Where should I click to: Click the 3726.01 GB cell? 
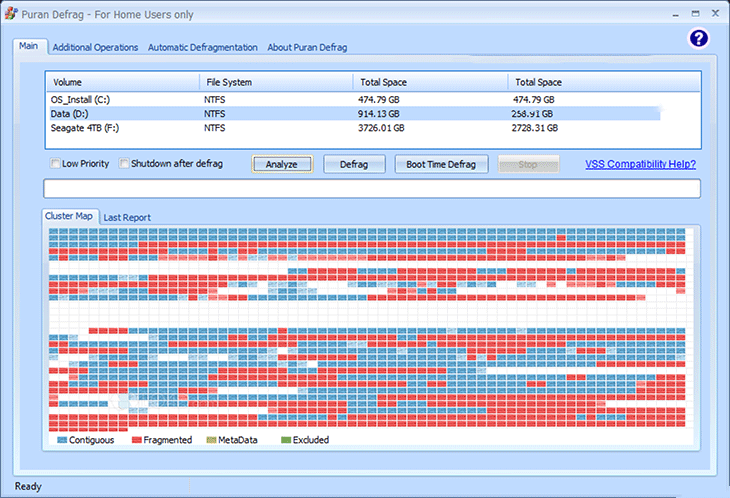tap(381, 128)
